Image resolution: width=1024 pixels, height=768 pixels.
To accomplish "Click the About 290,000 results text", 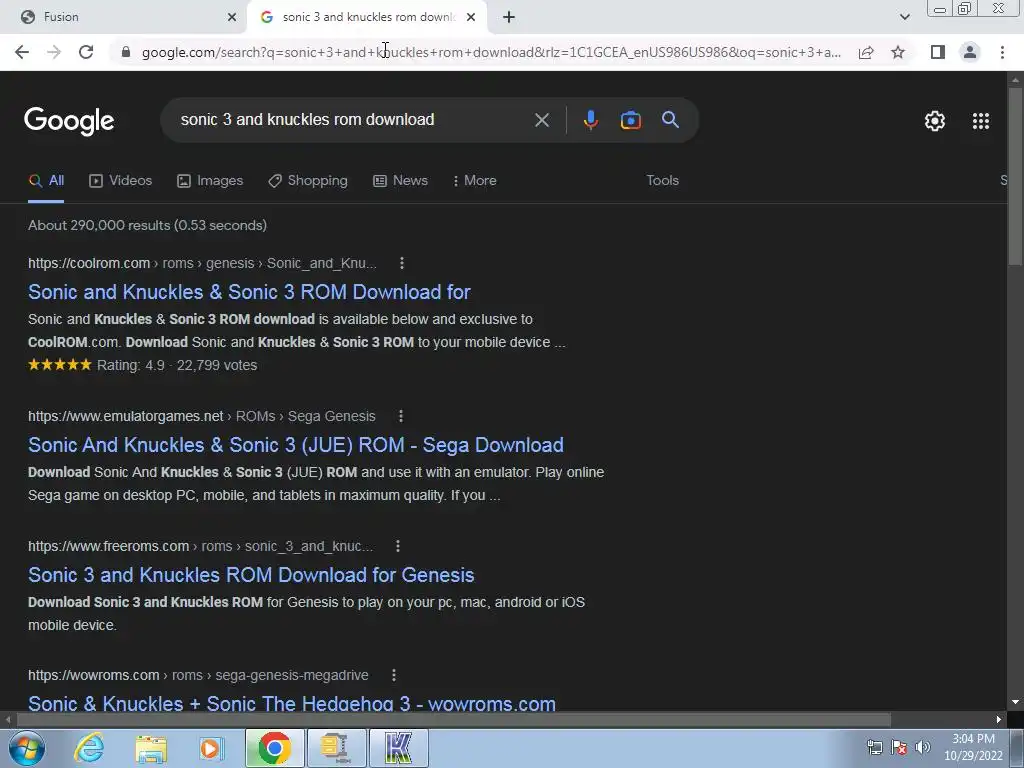I will click(x=148, y=225).
